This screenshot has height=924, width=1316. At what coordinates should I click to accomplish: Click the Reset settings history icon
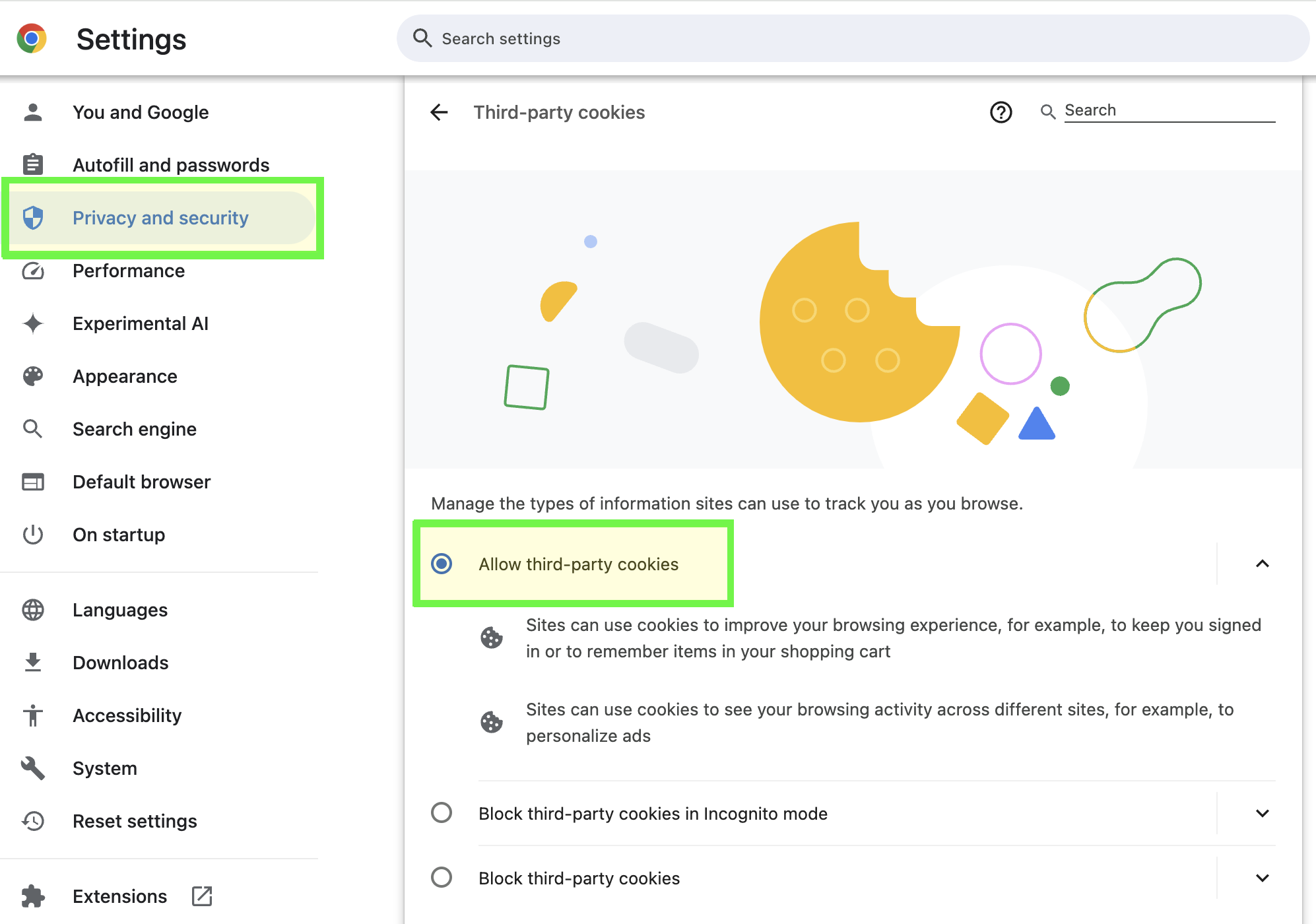point(33,821)
